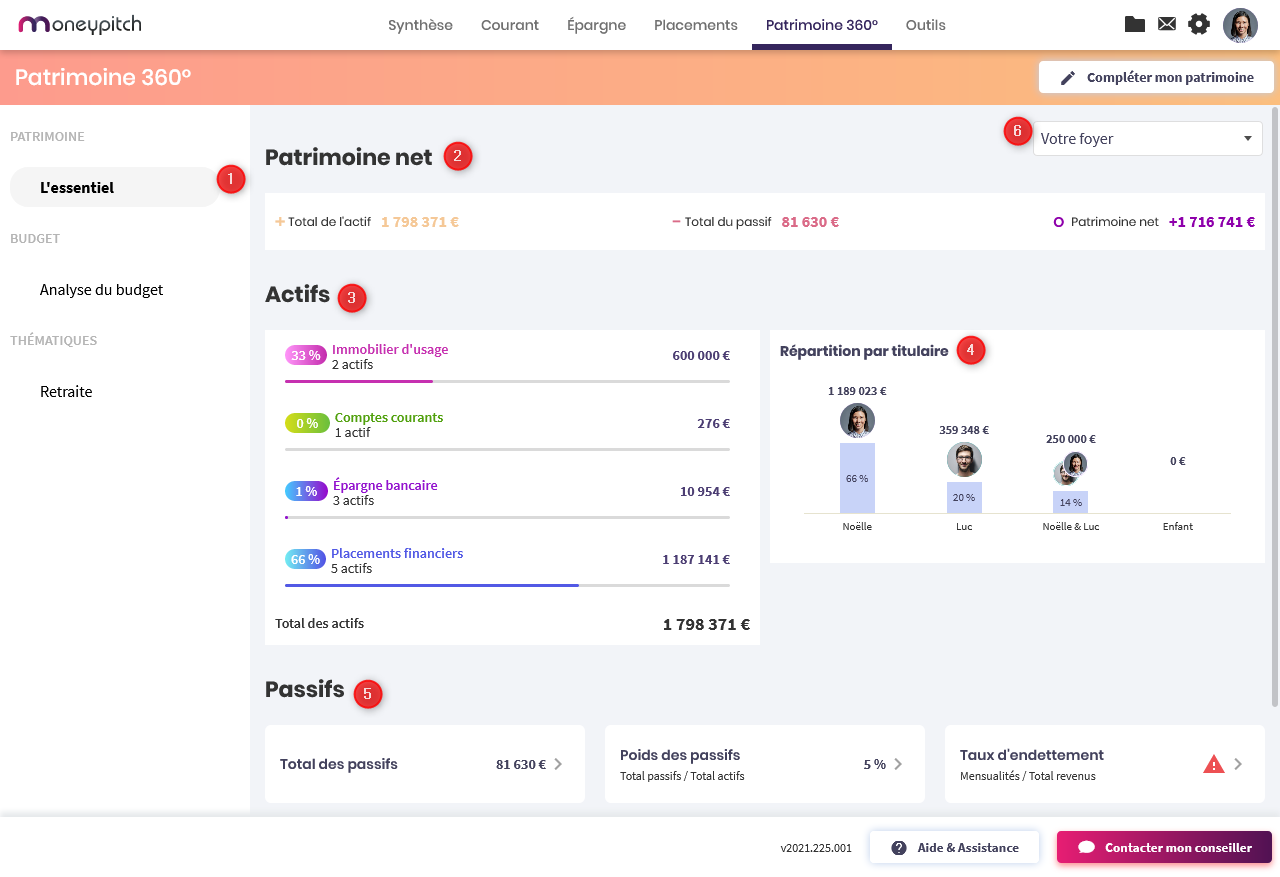Open the documents folder icon
Image resolution: width=1280 pixels, height=877 pixels.
[x=1135, y=25]
